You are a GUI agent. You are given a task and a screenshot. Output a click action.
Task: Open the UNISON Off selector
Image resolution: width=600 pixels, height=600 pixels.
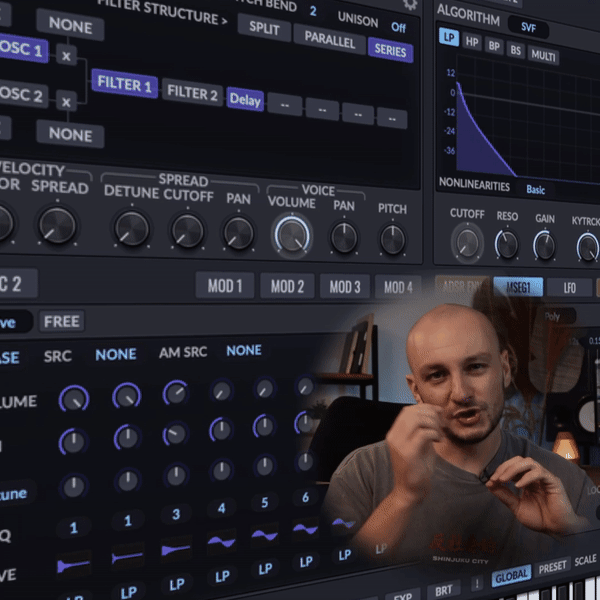click(398, 27)
